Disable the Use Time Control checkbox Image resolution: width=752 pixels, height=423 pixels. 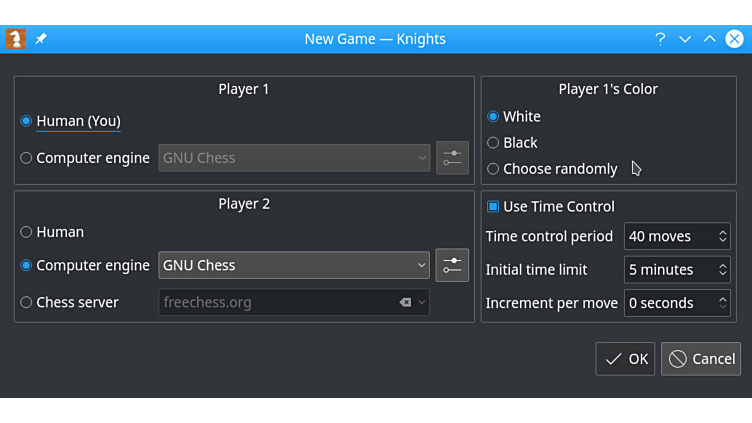pyautogui.click(x=493, y=207)
